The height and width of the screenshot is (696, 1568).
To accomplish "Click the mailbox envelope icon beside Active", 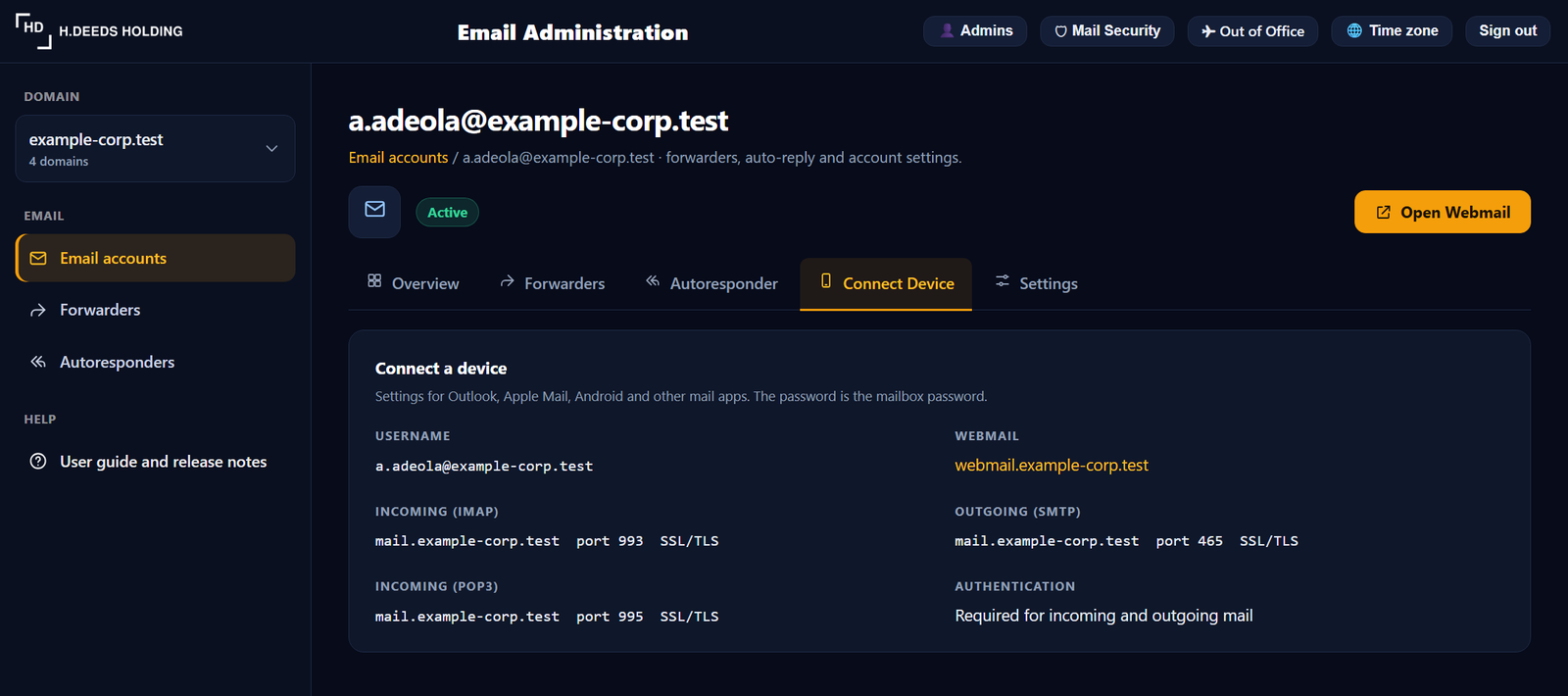I will pyautogui.click(x=374, y=210).
